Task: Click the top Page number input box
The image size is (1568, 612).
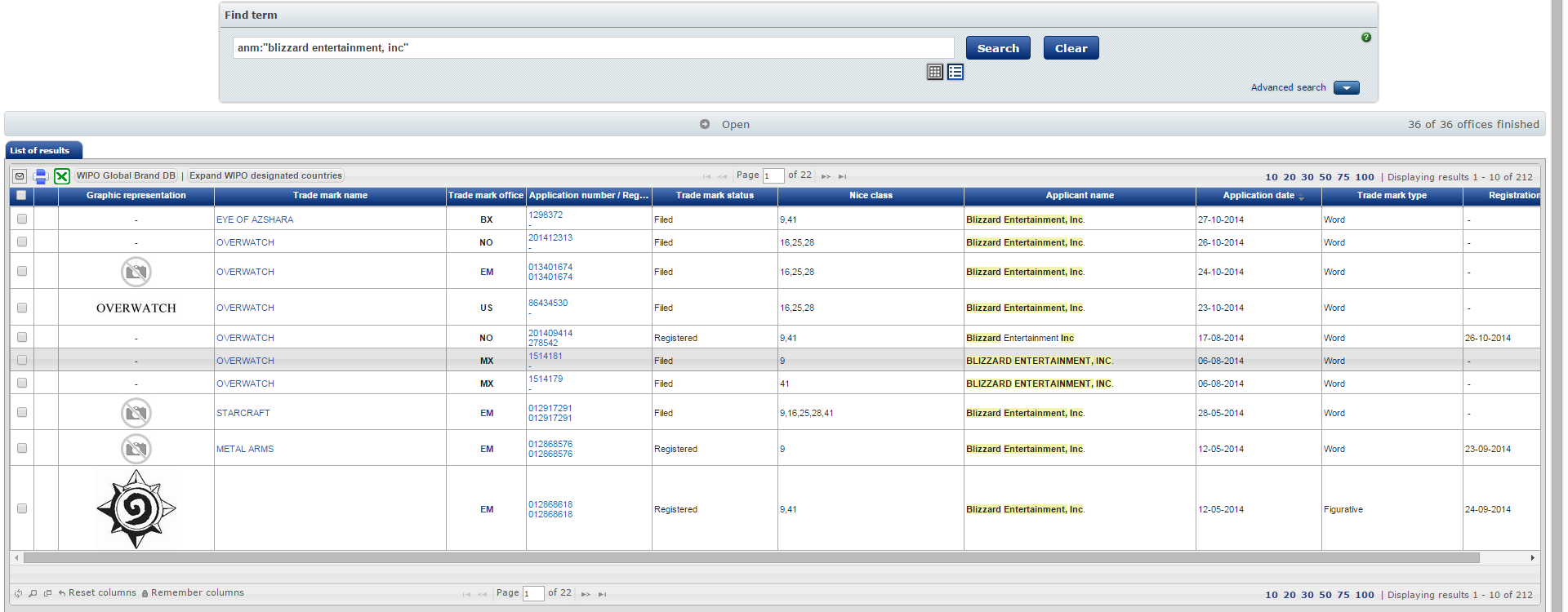Action: (773, 175)
